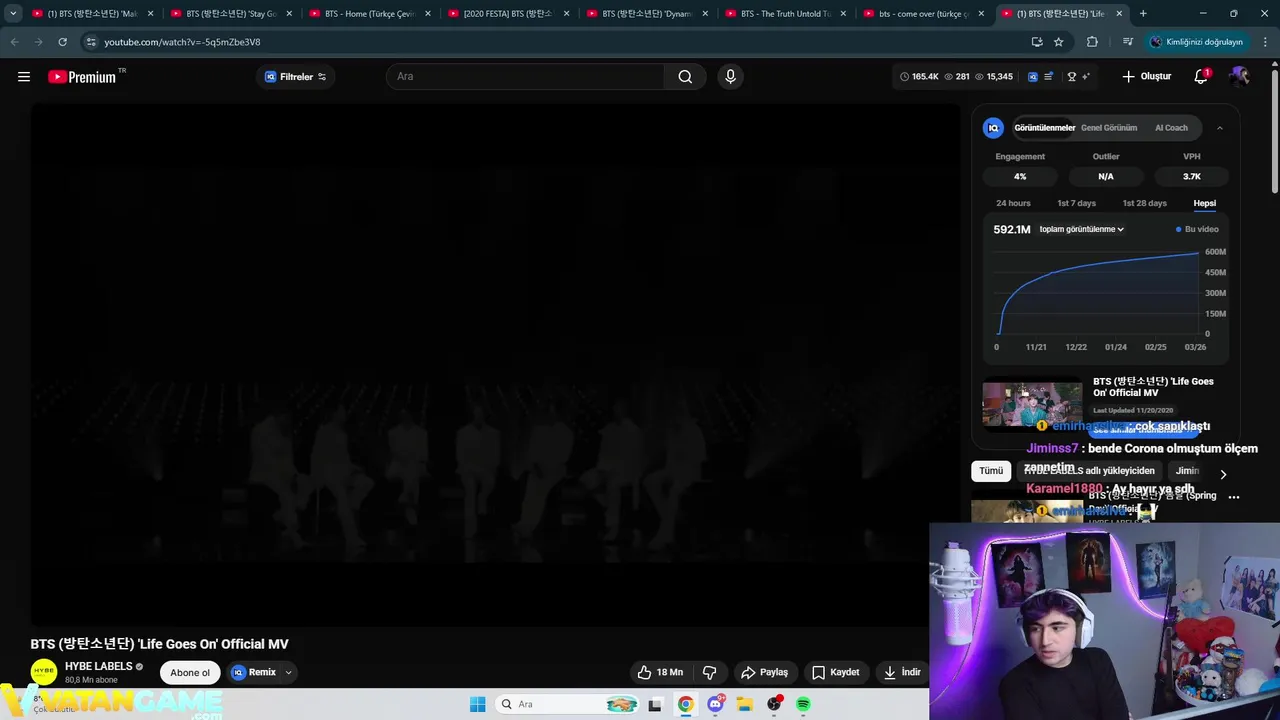Open the blue IQ extension icon in header
1280x720 pixels.
pyautogui.click(x=1033, y=77)
